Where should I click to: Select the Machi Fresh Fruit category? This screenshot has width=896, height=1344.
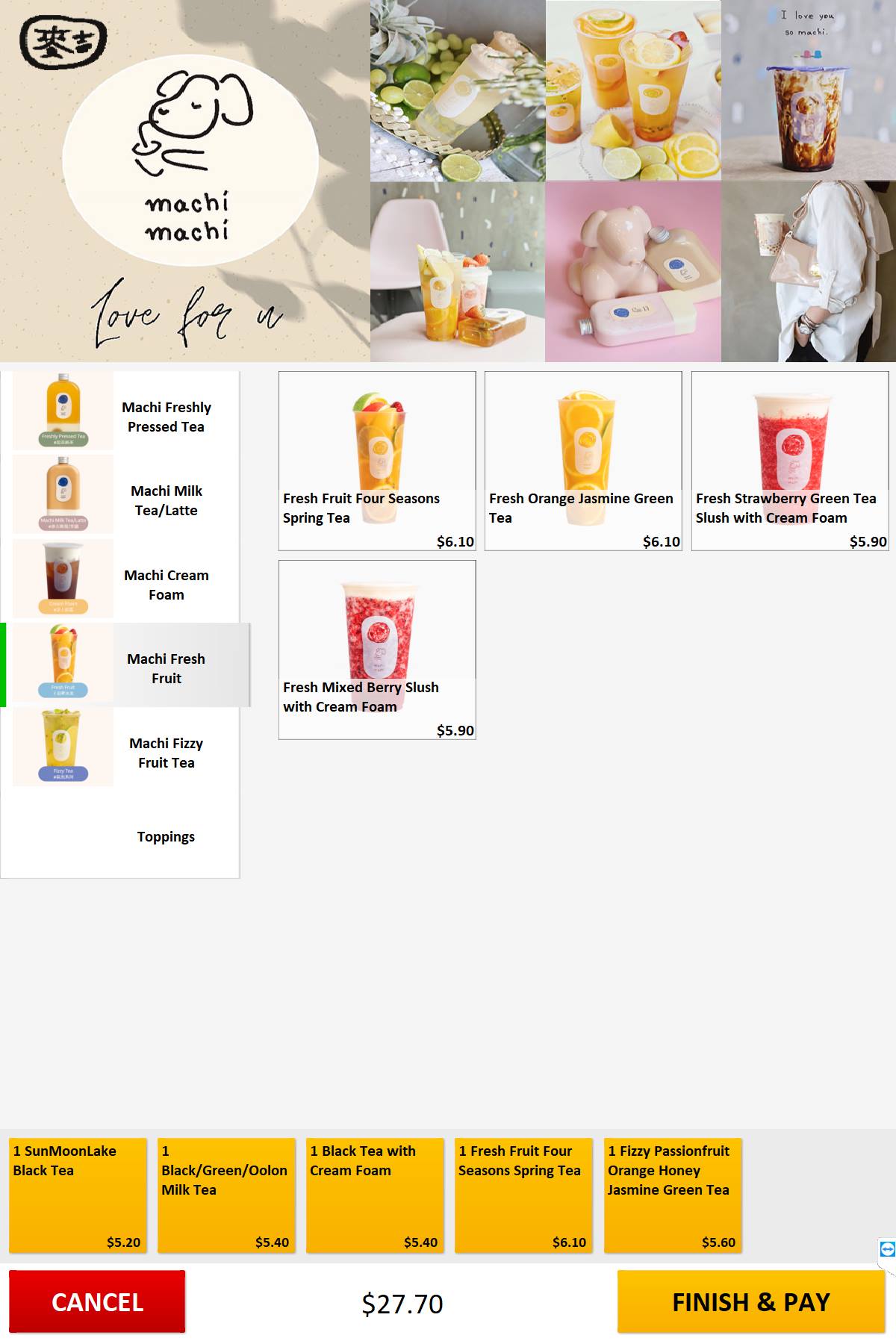click(125, 665)
